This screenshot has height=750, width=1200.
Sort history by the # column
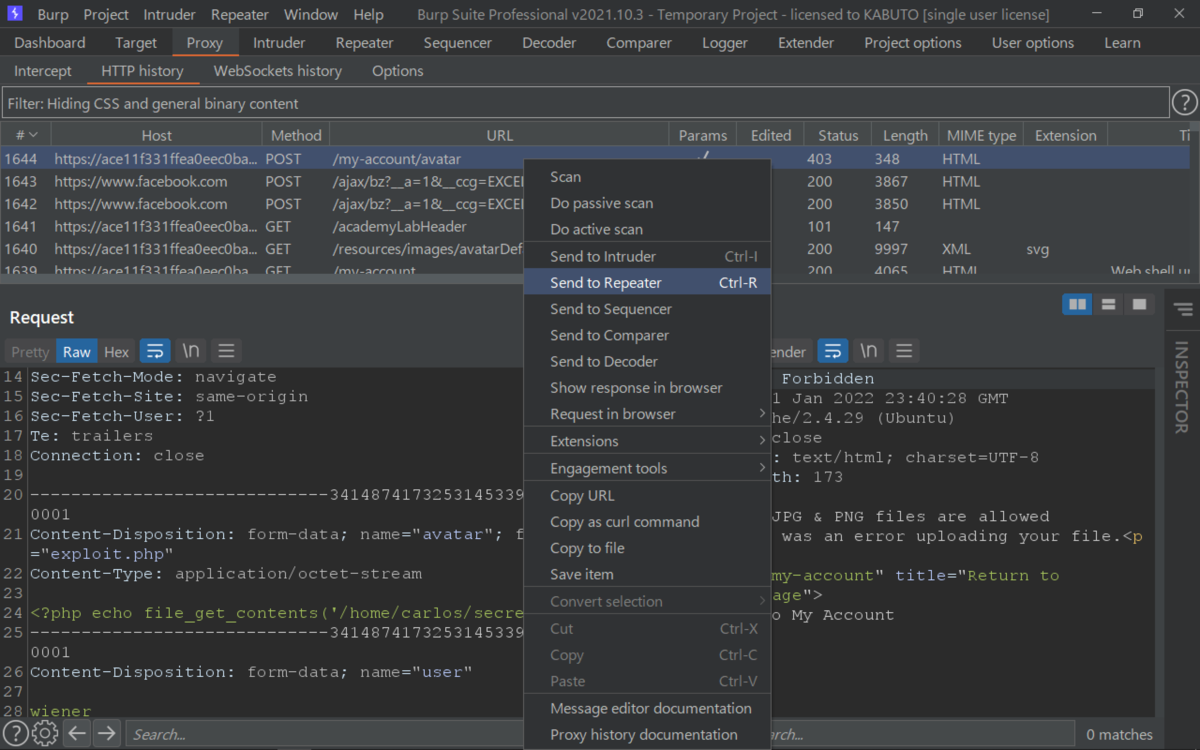tap(26, 135)
